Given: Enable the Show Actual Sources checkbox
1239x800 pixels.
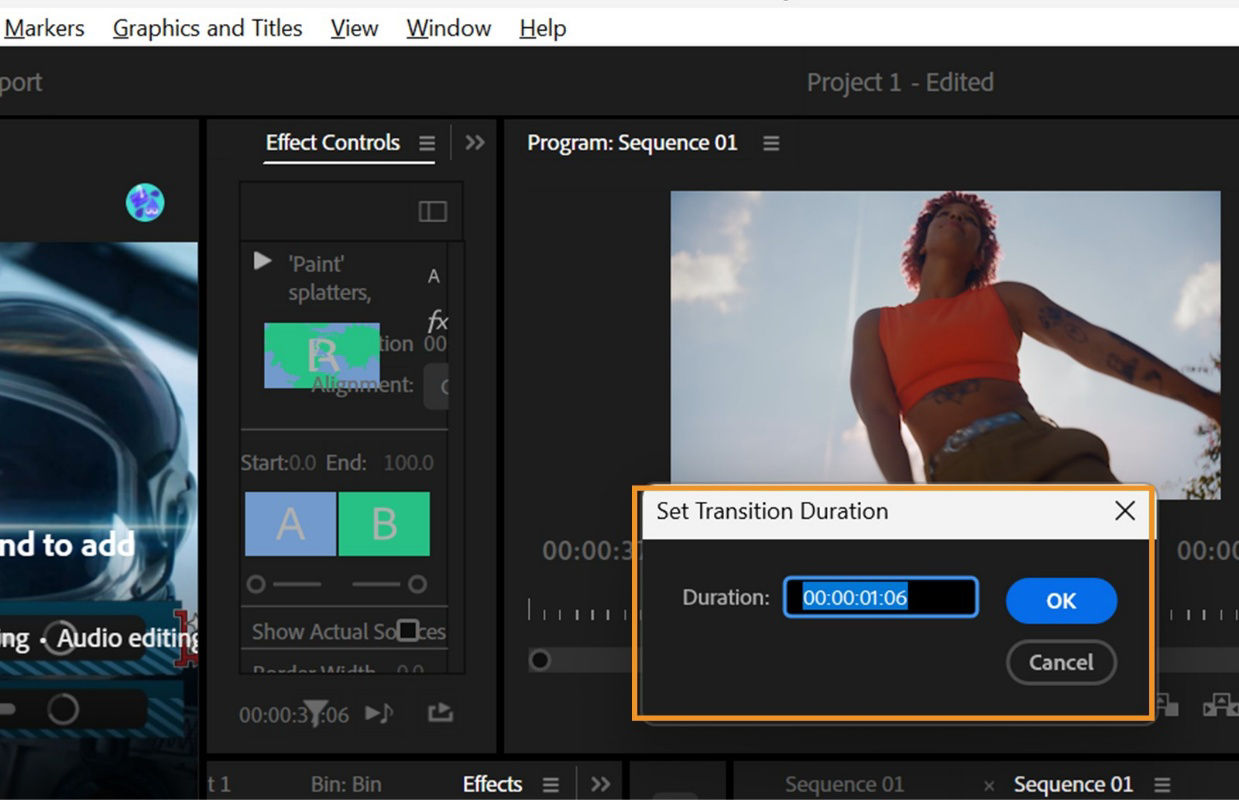Looking at the screenshot, I should pyautogui.click(x=408, y=629).
